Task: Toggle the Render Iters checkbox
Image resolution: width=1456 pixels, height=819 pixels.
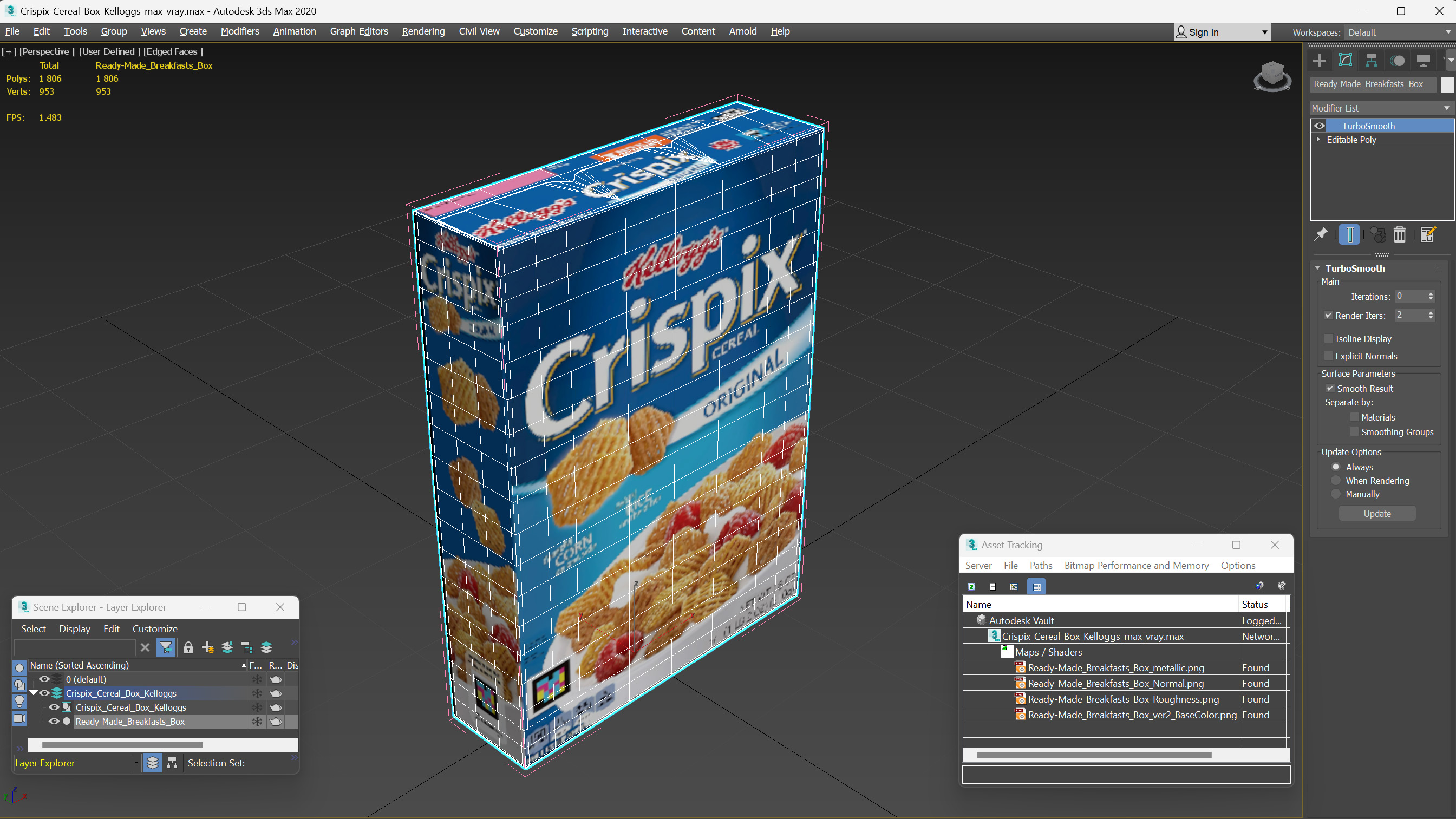Action: point(1328,316)
